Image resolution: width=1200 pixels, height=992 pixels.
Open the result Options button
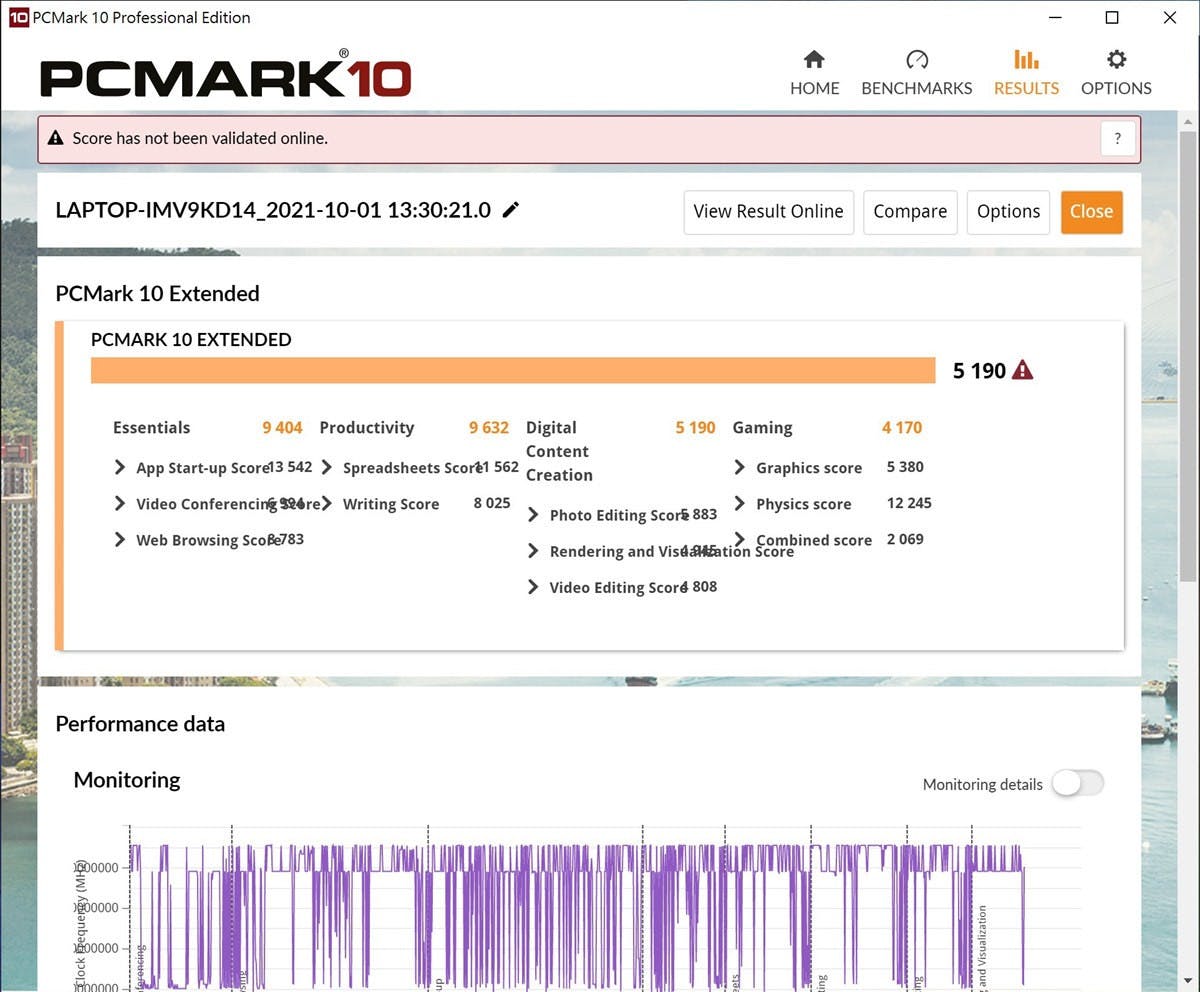(x=1008, y=212)
